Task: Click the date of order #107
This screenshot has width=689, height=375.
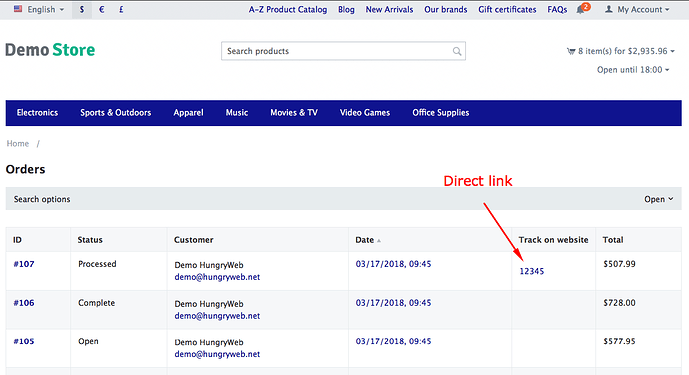Action: [393, 264]
